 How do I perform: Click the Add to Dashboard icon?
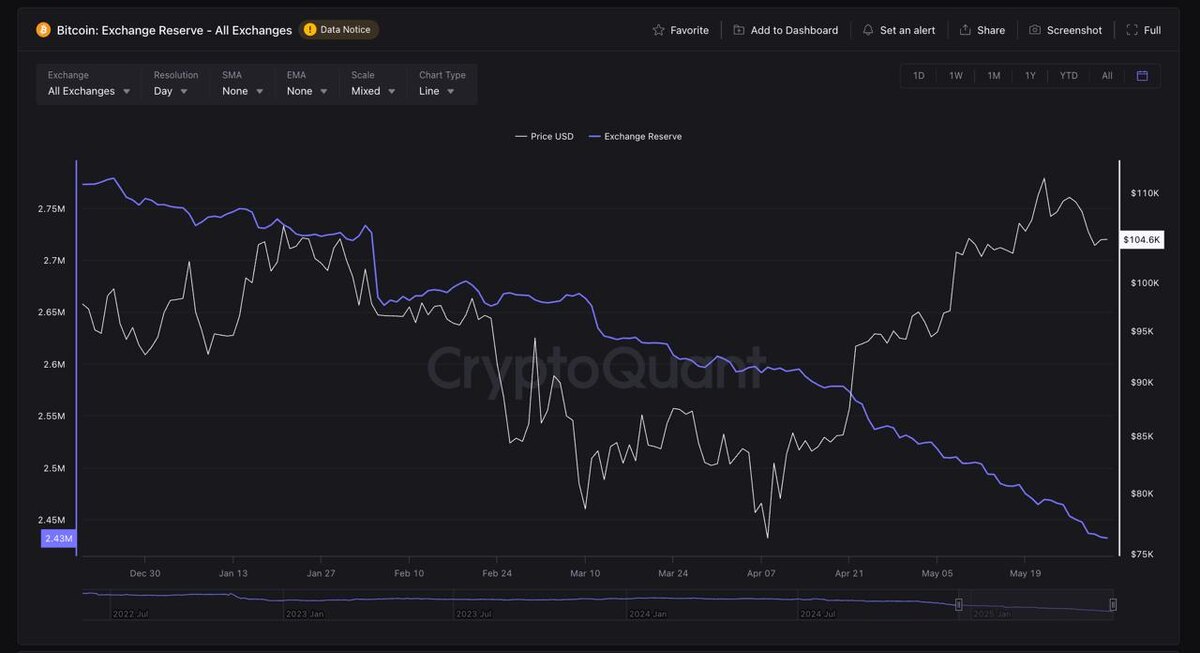click(739, 30)
